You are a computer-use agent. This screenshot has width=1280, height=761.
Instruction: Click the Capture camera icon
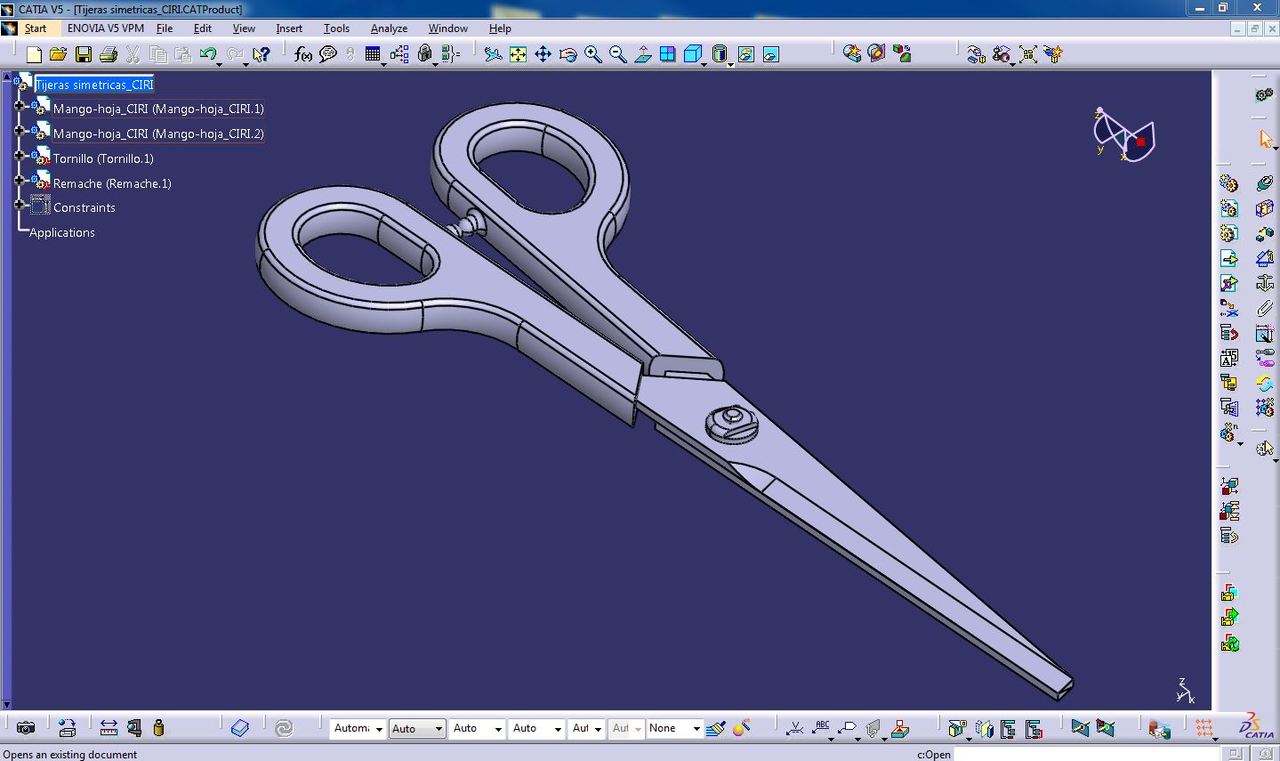click(26, 728)
